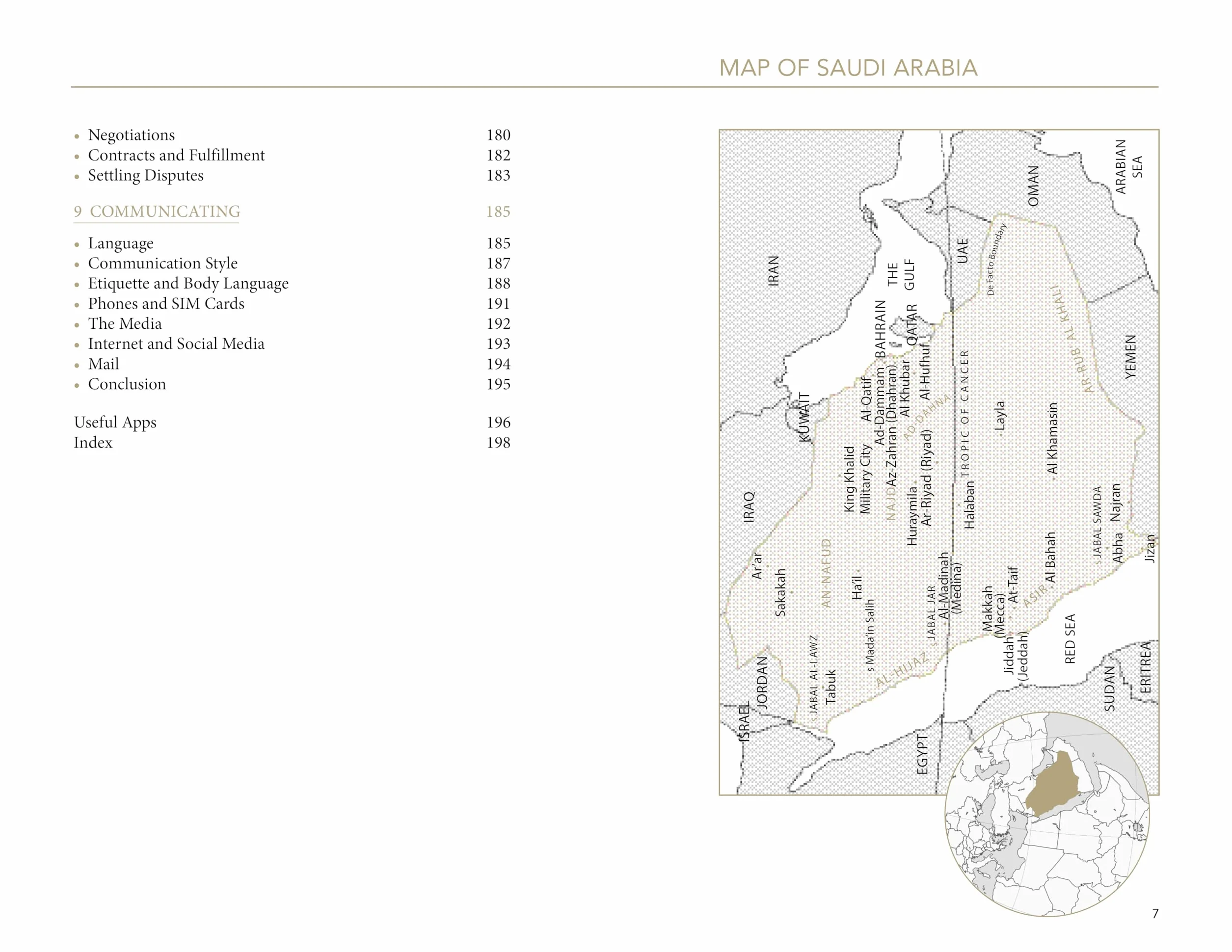Image resolution: width=1232 pixels, height=952 pixels.
Task: Click the IRAN label on map
Action: [774, 271]
